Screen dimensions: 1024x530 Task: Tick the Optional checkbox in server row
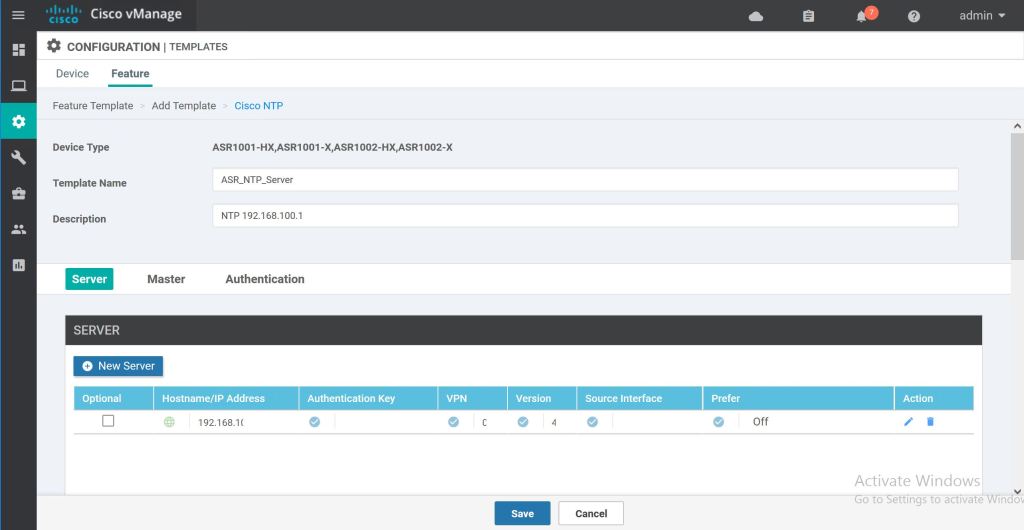click(108, 421)
